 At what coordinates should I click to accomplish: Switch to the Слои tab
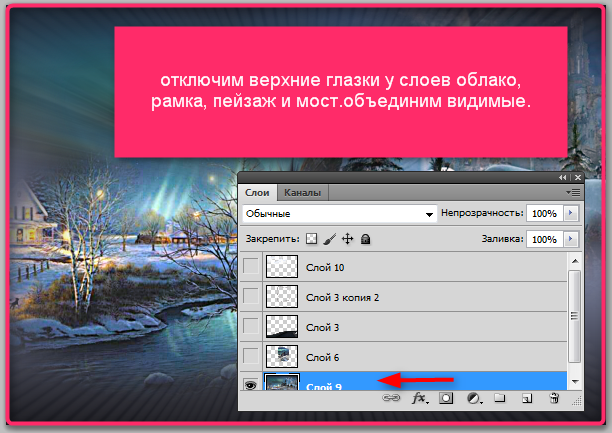tap(257, 192)
